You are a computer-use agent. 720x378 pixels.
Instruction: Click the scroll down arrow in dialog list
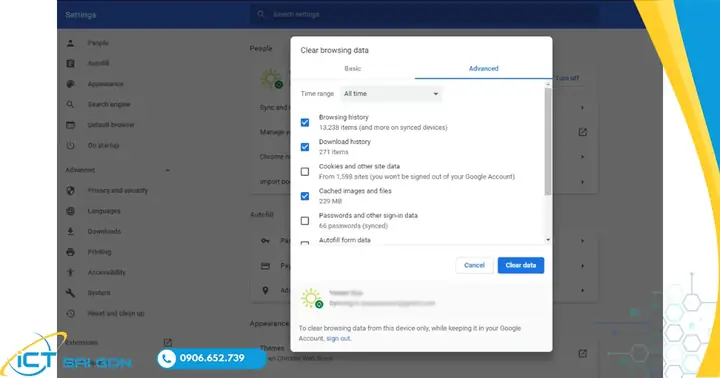(x=548, y=240)
